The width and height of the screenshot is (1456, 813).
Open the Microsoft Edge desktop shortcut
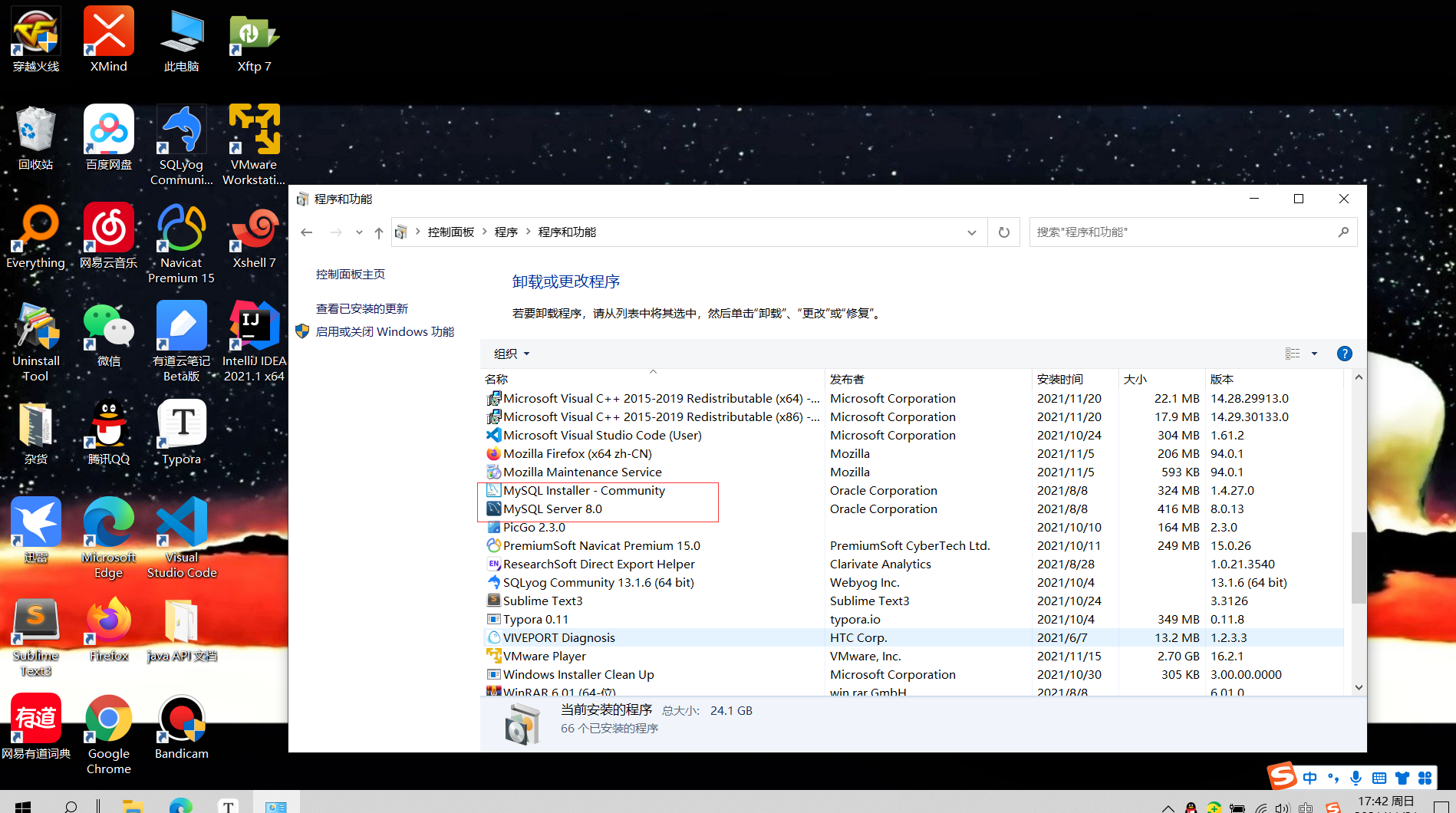point(109,538)
